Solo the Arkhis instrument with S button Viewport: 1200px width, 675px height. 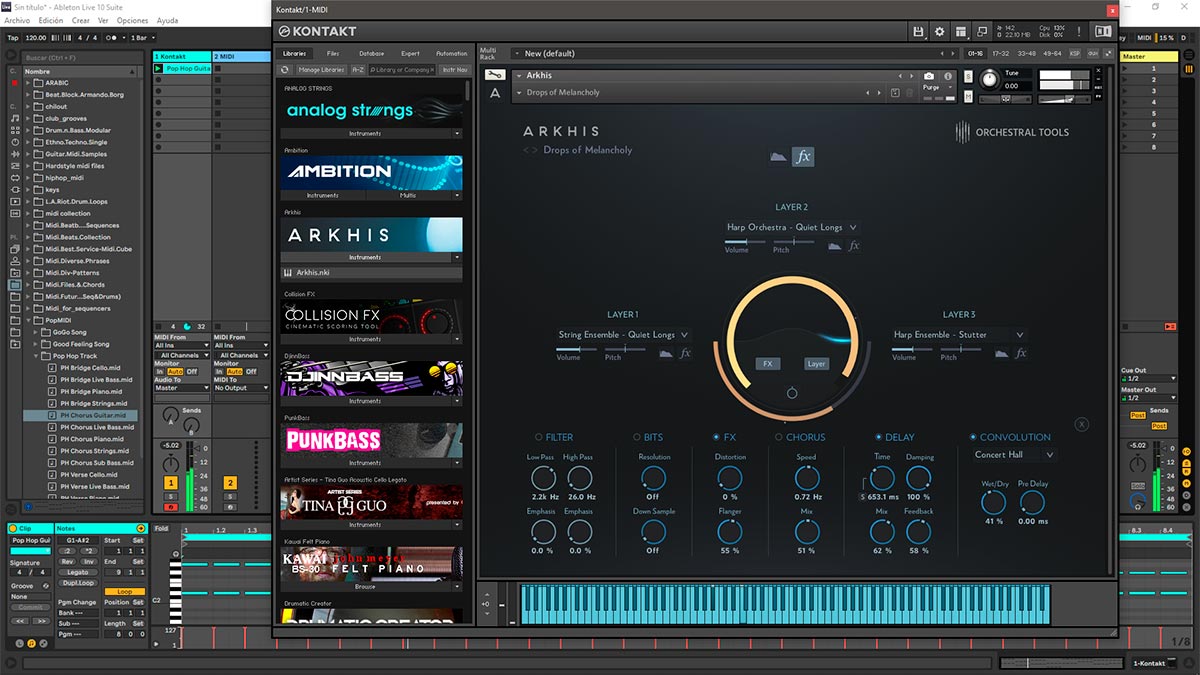[x=969, y=76]
